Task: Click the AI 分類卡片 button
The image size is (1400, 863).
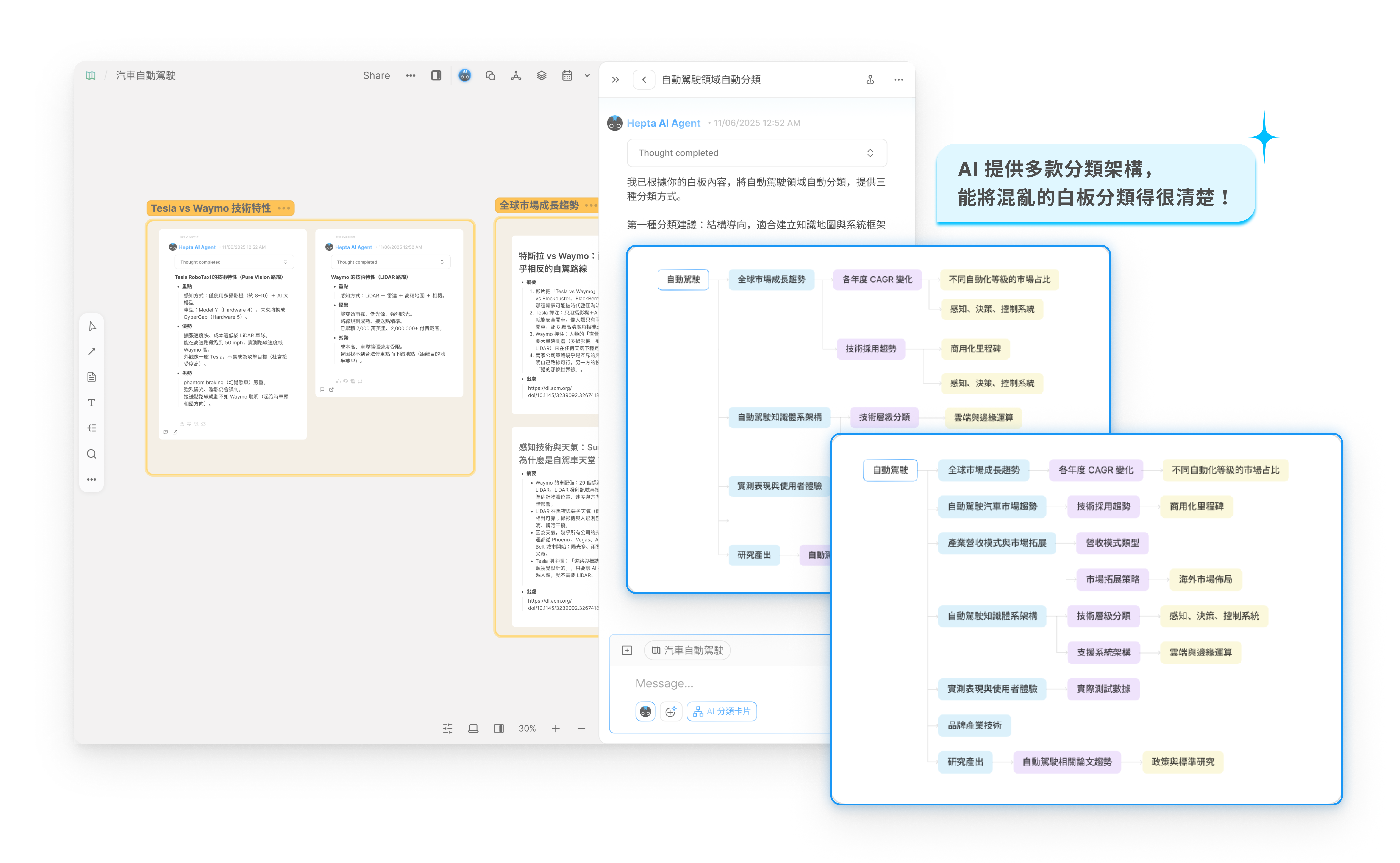Action: (722, 711)
